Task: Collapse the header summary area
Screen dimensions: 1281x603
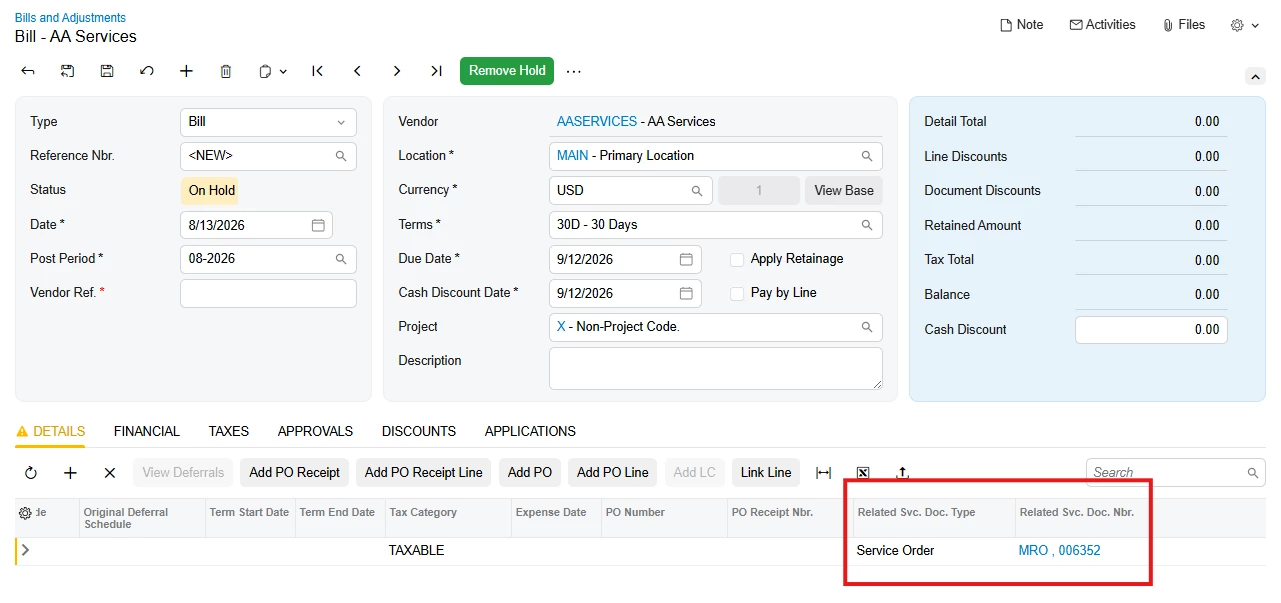Action: pos(1254,77)
